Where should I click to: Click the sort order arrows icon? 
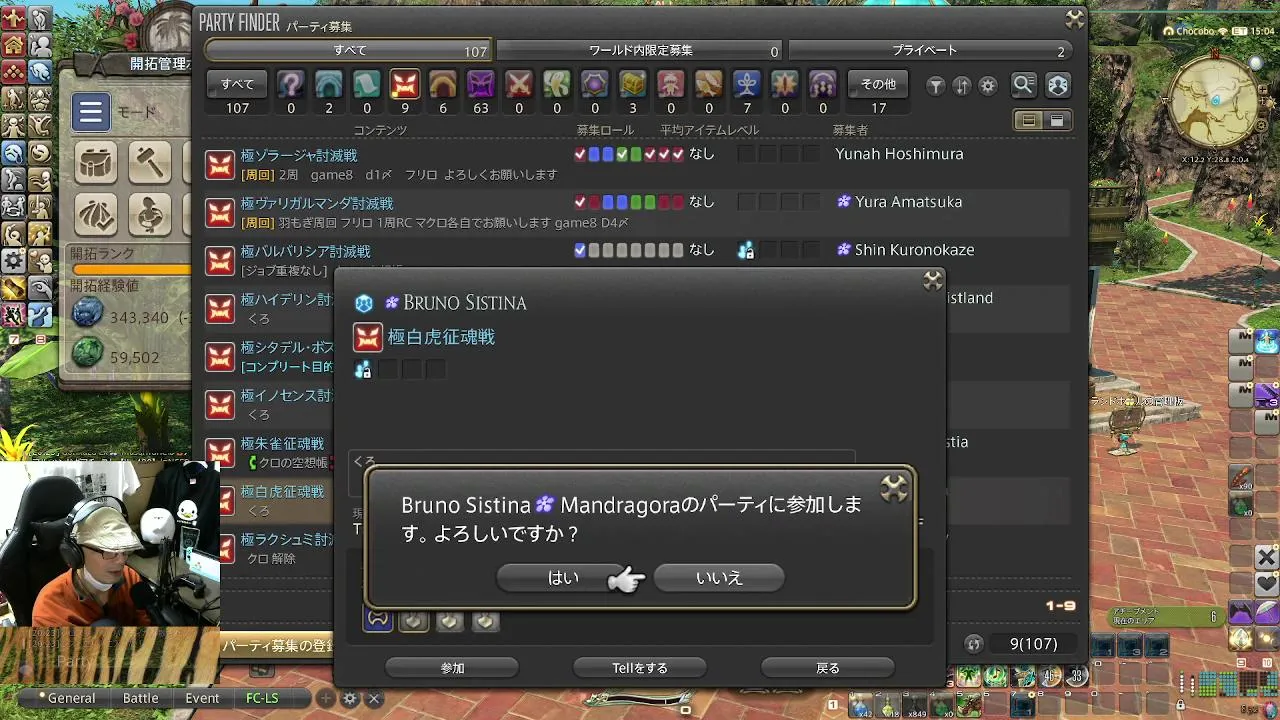[962, 86]
